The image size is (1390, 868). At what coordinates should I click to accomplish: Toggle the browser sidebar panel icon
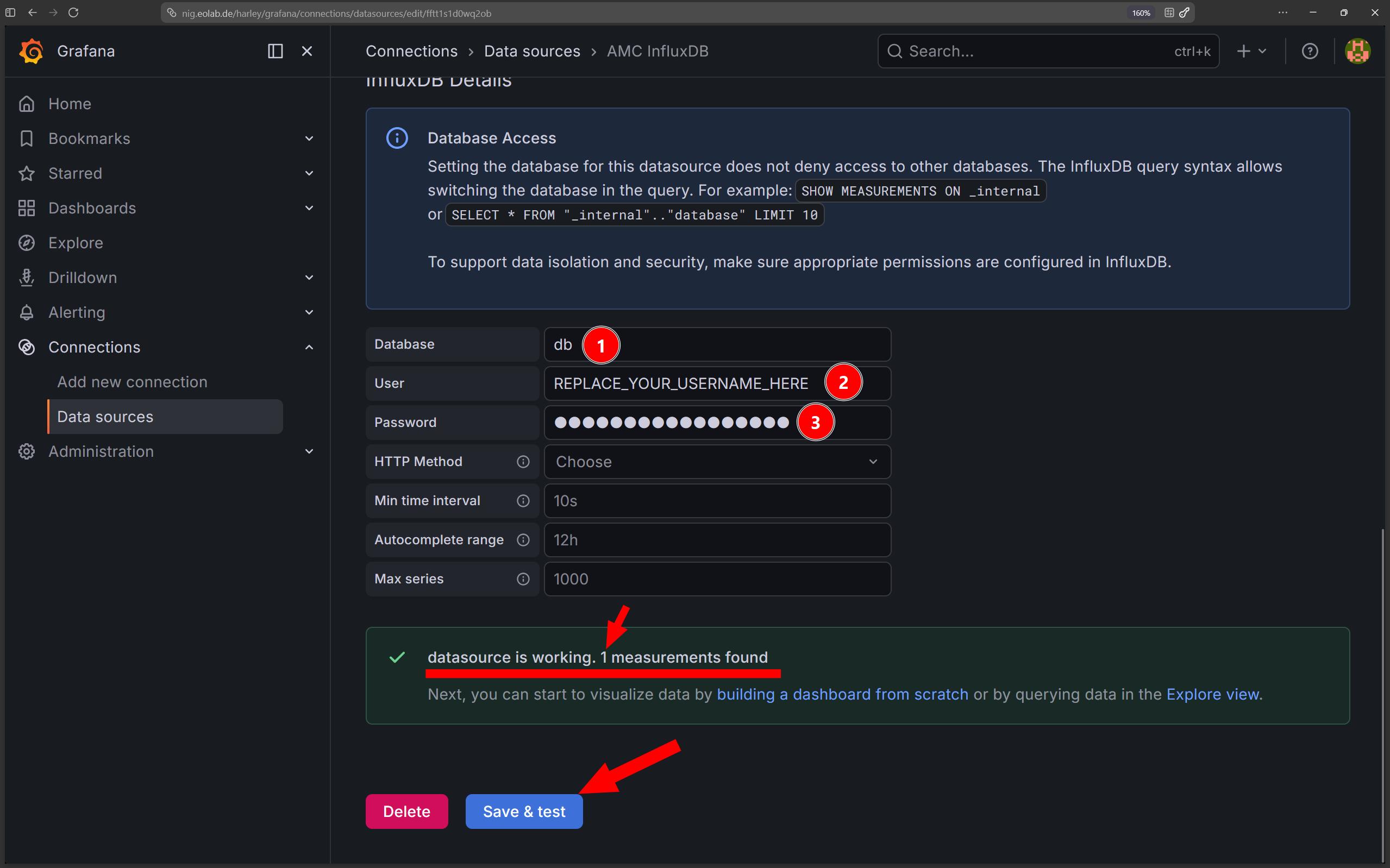click(10, 12)
